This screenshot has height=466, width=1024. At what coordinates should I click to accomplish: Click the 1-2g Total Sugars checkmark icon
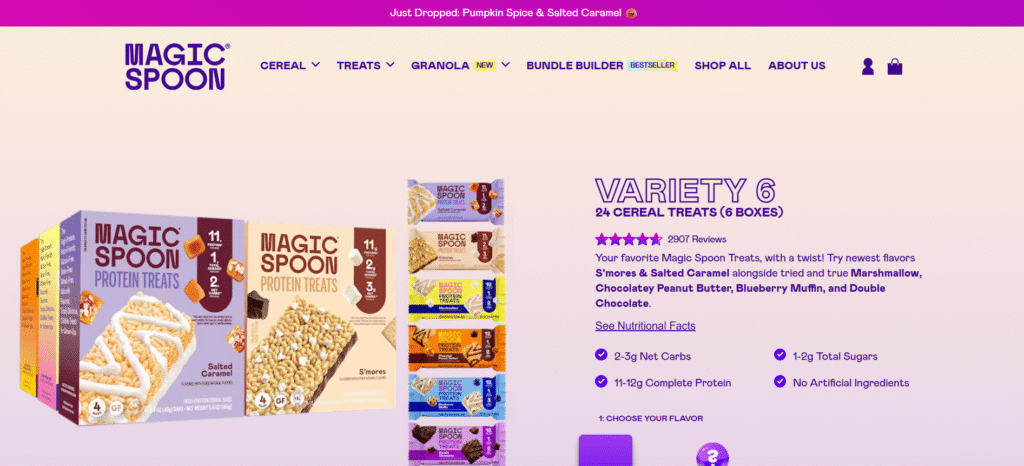click(x=780, y=354)
